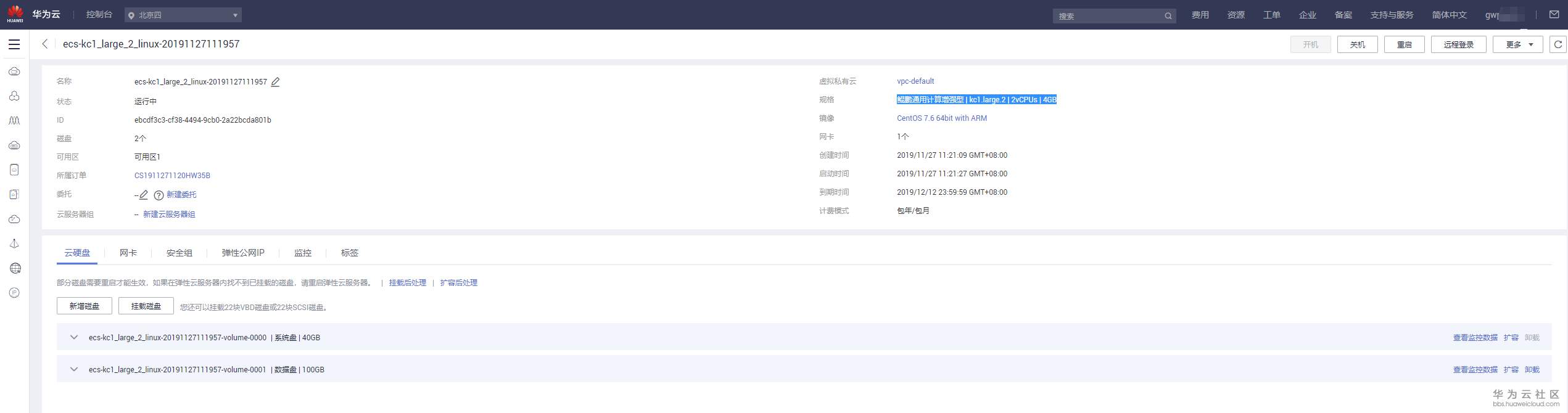Screen dimensions: 1568x413
Task: Open eighth sidebar anchor icon
Action: click(14, 243)
